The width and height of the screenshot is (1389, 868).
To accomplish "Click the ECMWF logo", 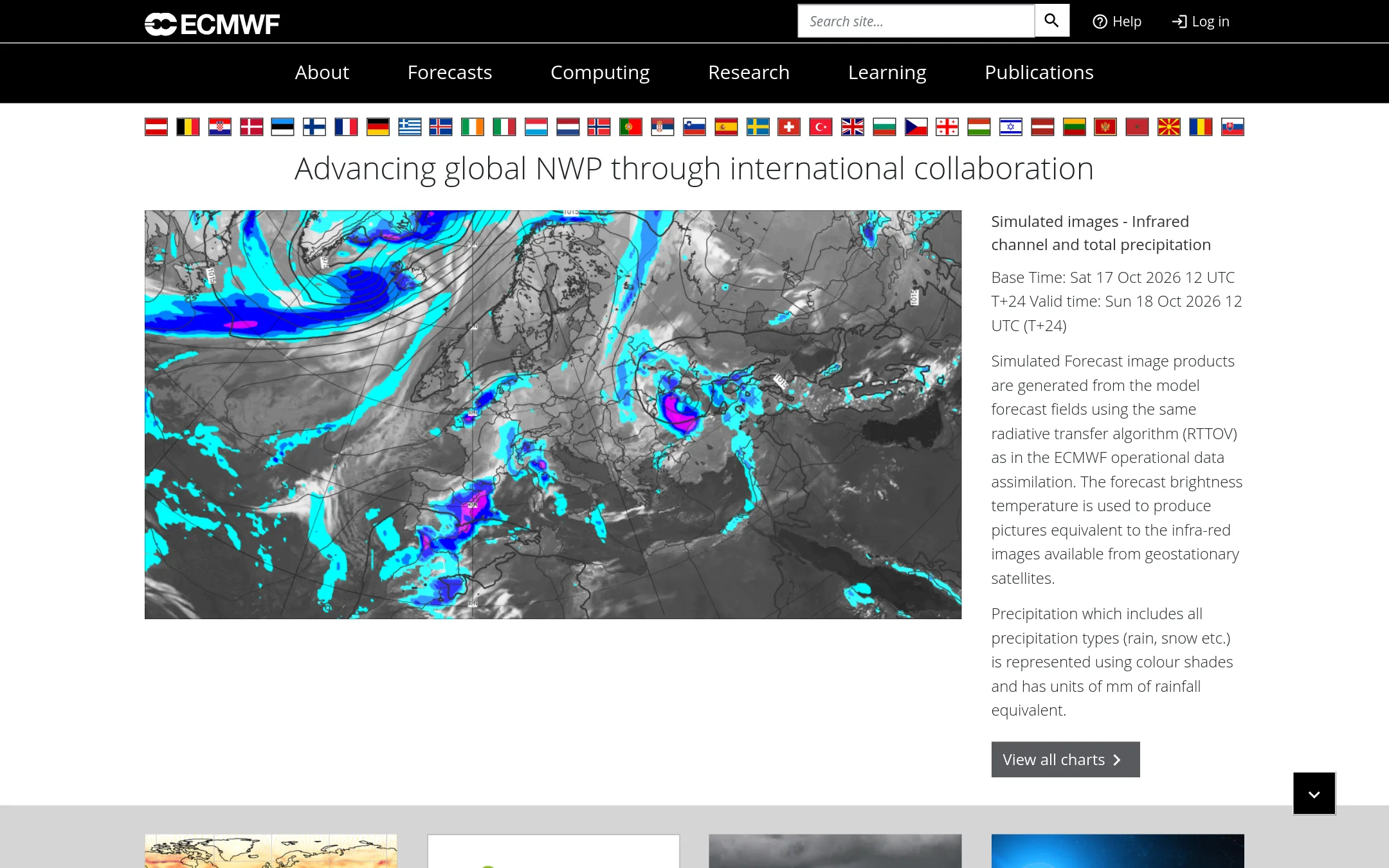I will coord(212,24).
